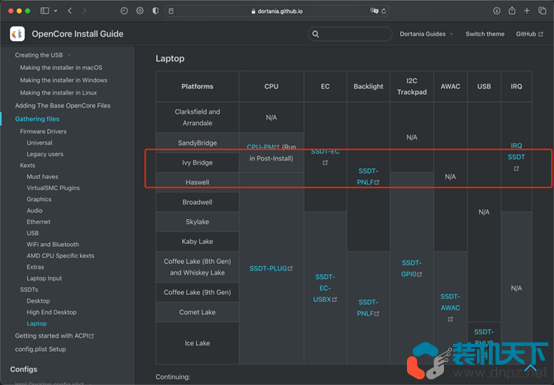Open High End Desktop sidebar entry
554x385 pixels.
pos(52,312)
